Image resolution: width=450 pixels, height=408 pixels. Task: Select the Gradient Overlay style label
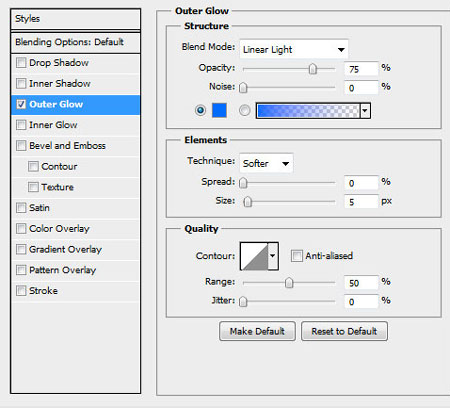click(x=65, y=249)
